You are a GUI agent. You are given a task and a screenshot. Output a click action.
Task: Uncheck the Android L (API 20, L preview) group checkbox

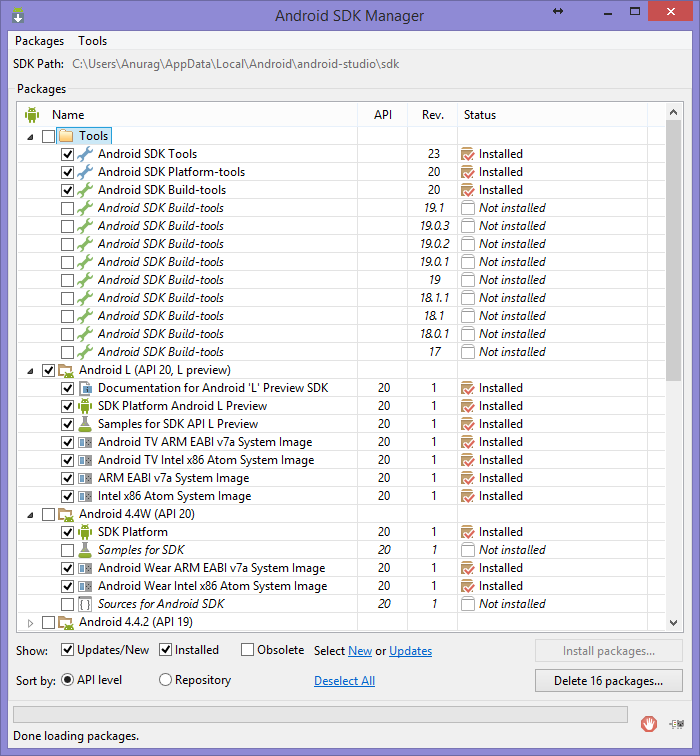[48, 370]
